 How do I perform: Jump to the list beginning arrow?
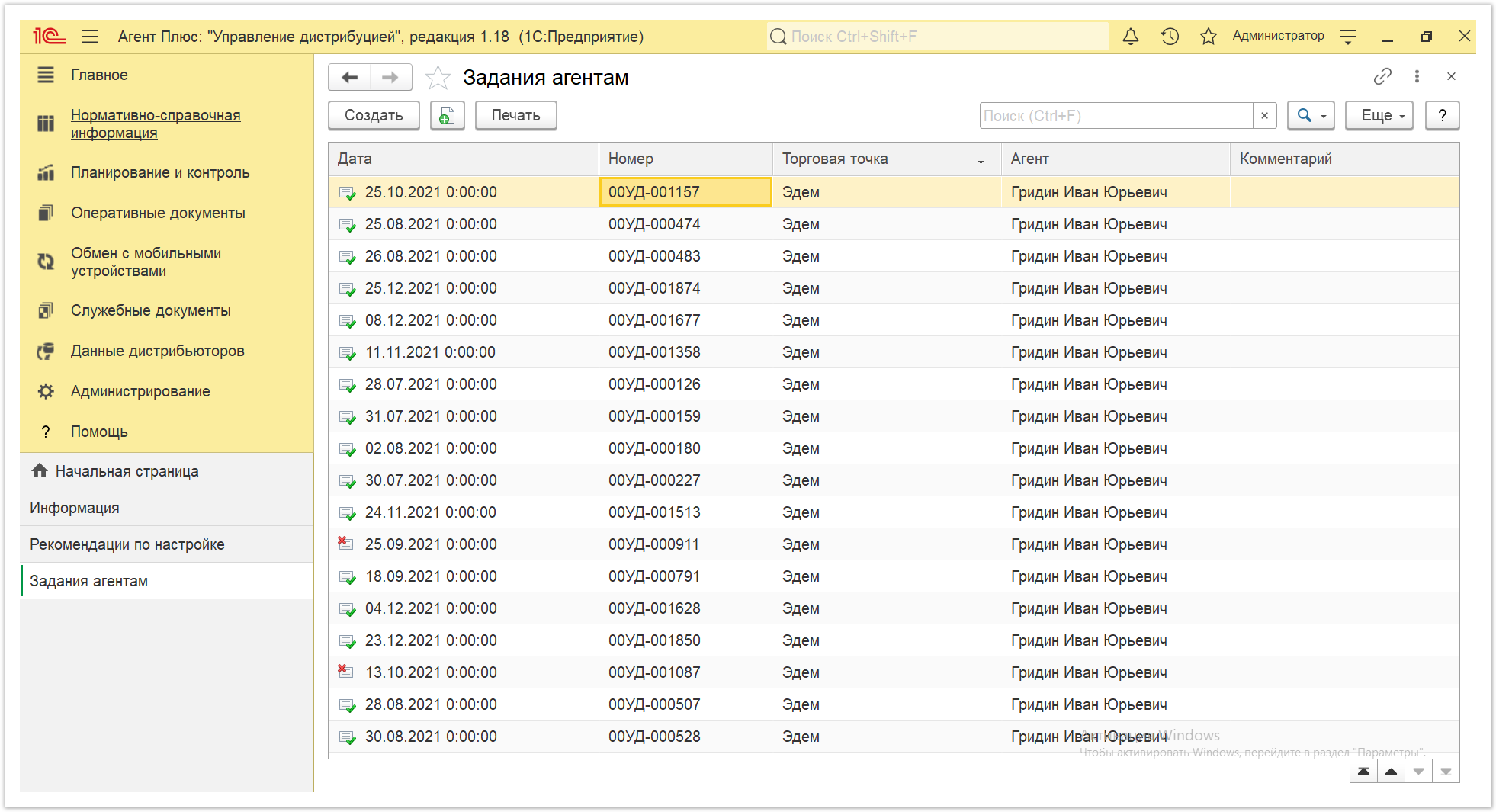coord(1363,772)
